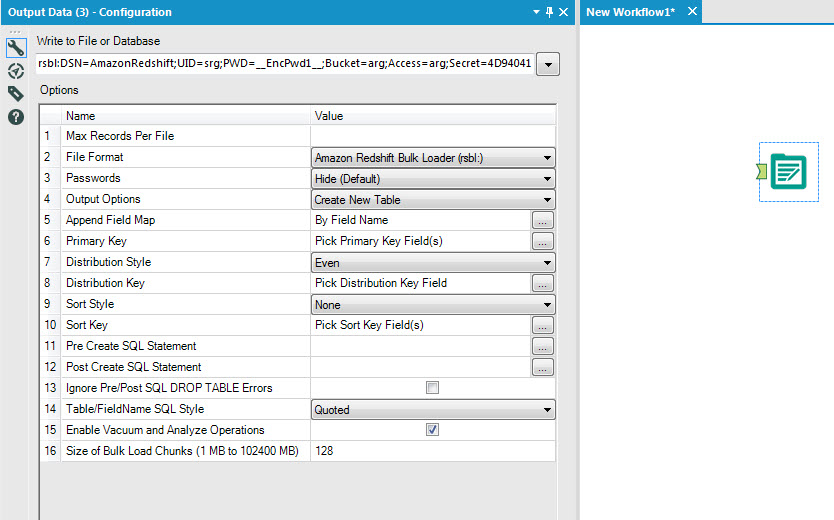Viewport: 834px width, 520px height.
Task: Click the ellipsis button for Sort Key
Action: 543,325
